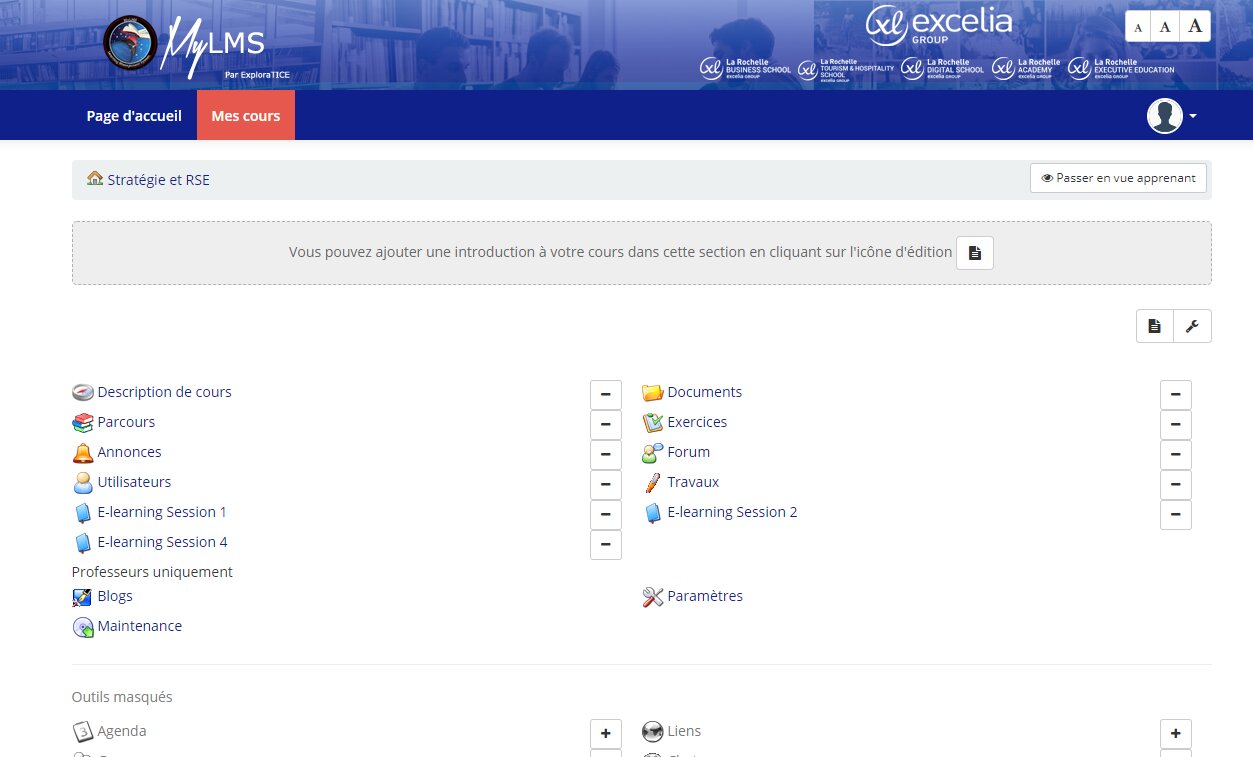
Task: Open the user profile dropdown menu
Action: pyautogui.click(x=1172, y=116)
